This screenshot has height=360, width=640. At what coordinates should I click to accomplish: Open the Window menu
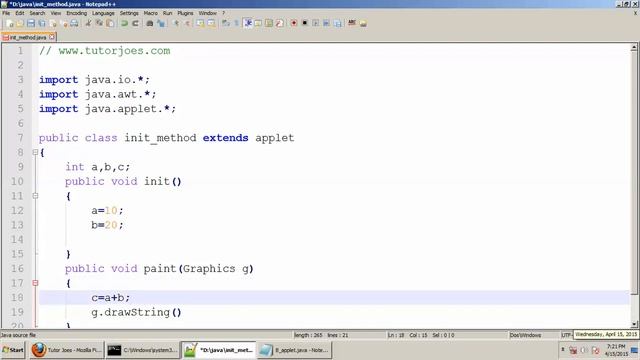[x=208, y=13]
